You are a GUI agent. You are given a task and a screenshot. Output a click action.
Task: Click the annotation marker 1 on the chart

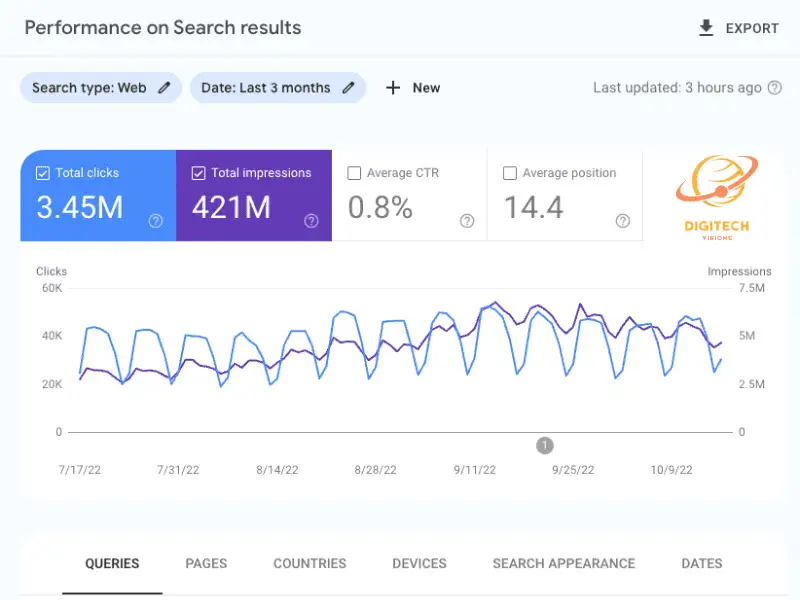(545, 445)
